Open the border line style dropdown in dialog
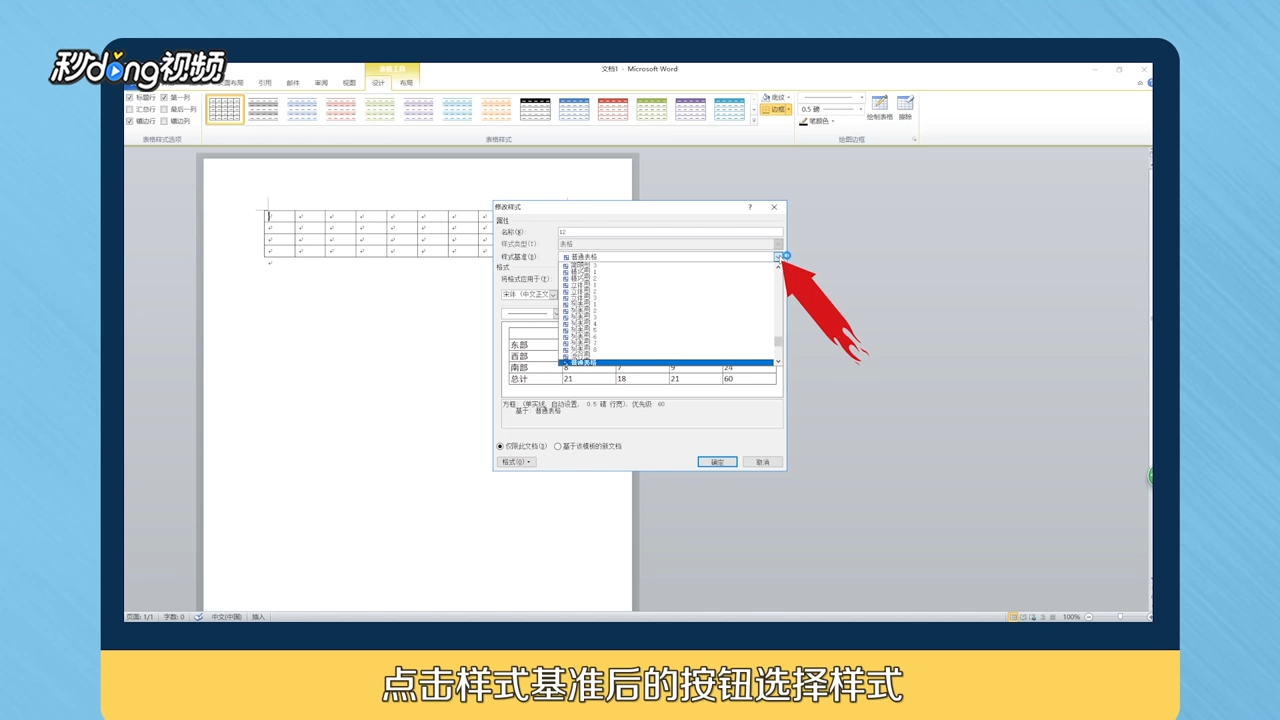Image resolution: width=1280 pixels, height=720 pixels. (x=555, y=314)
